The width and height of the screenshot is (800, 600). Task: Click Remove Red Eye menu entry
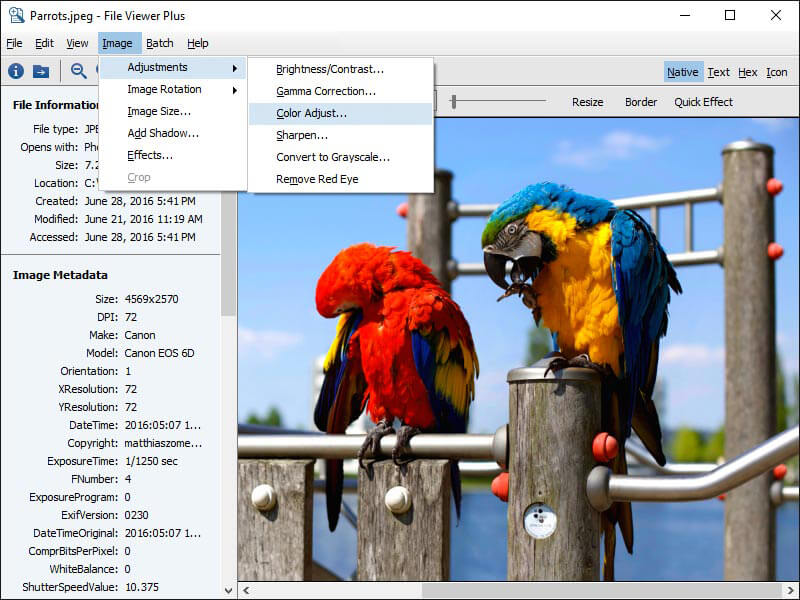click(x=317, y=179)
